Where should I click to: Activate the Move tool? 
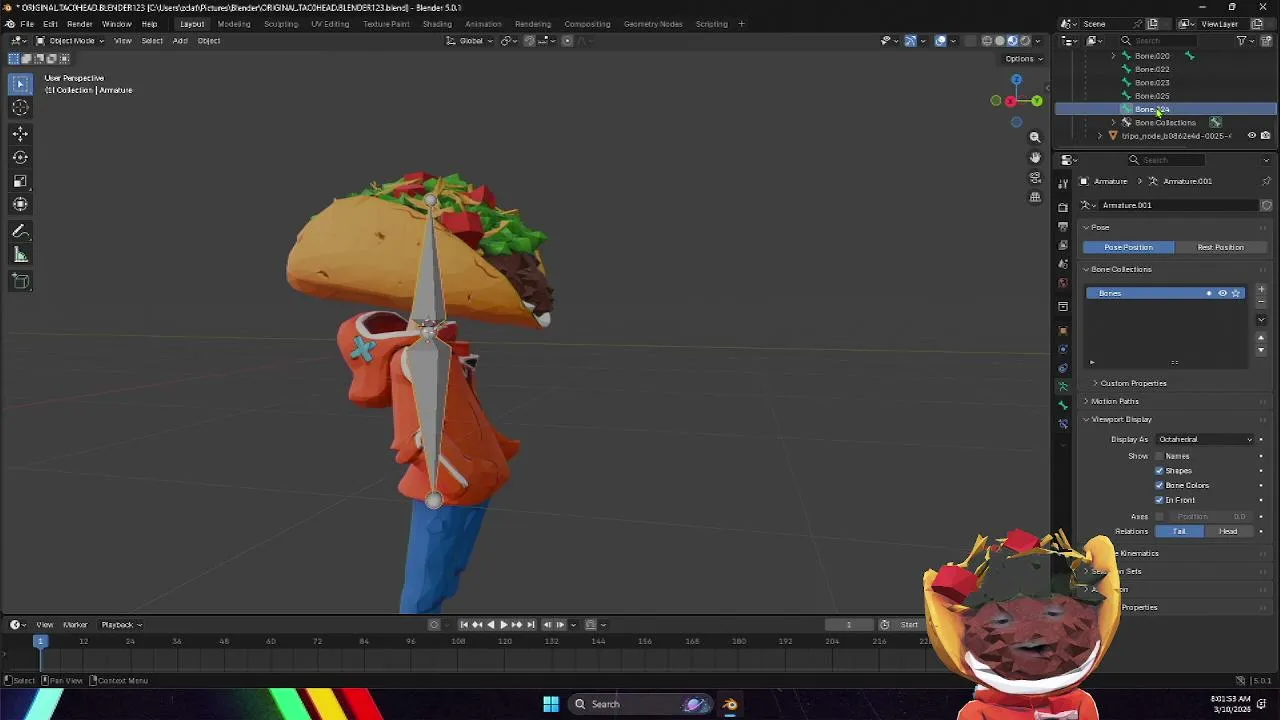[20, 133]
